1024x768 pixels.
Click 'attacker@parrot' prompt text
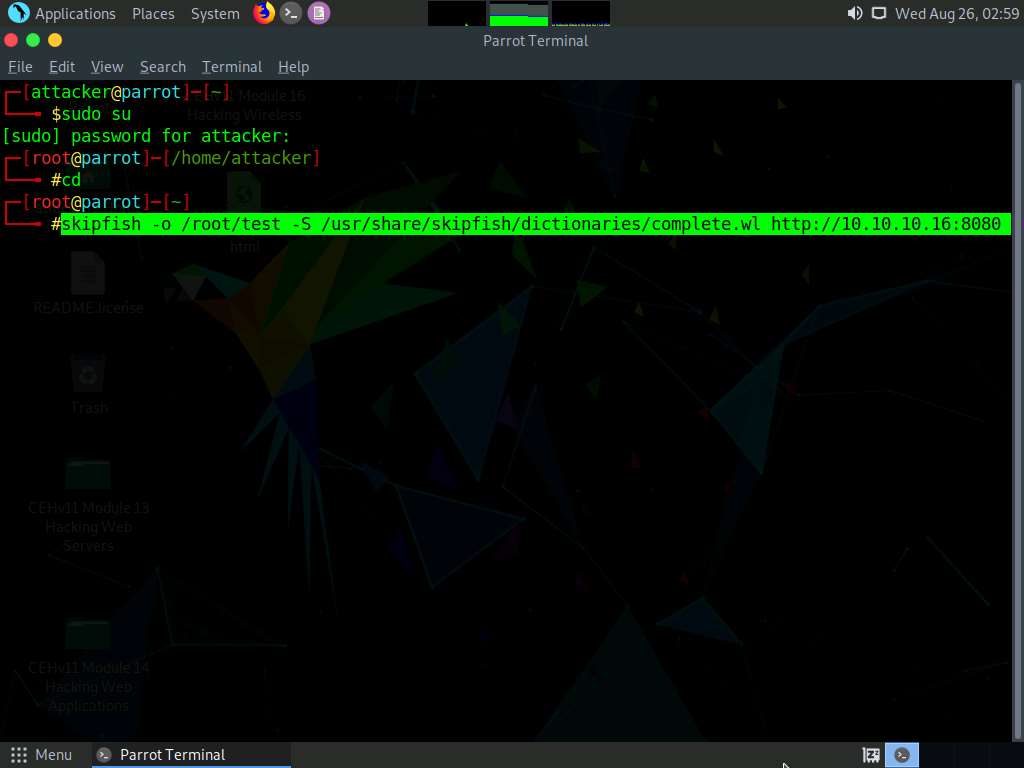click(x=106, y=92)
